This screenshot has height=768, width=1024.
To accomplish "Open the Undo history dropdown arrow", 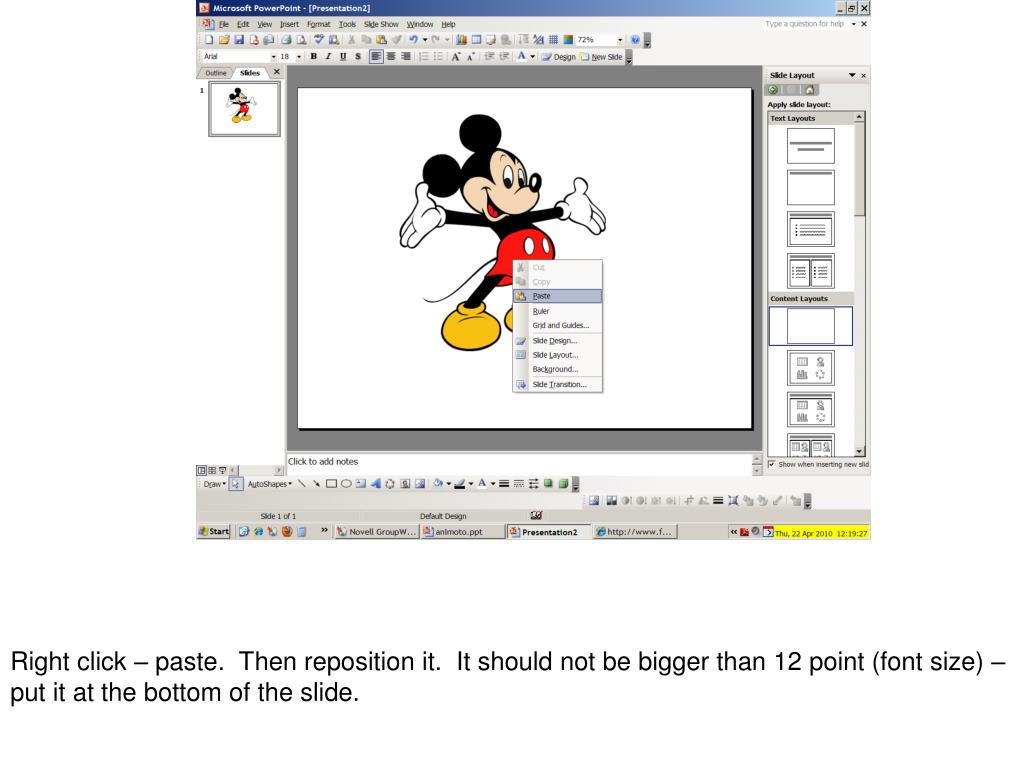I will (425, 40).
